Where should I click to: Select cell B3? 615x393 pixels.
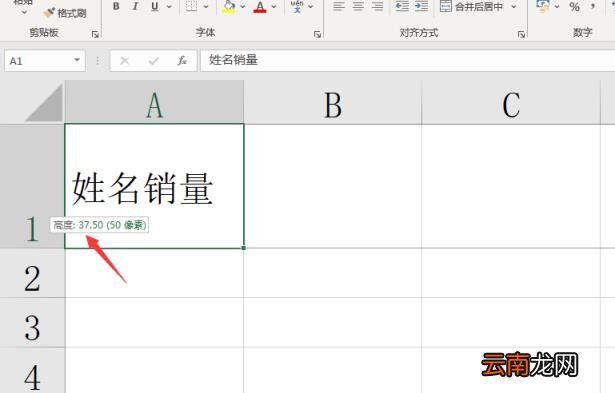click(333, 322)
